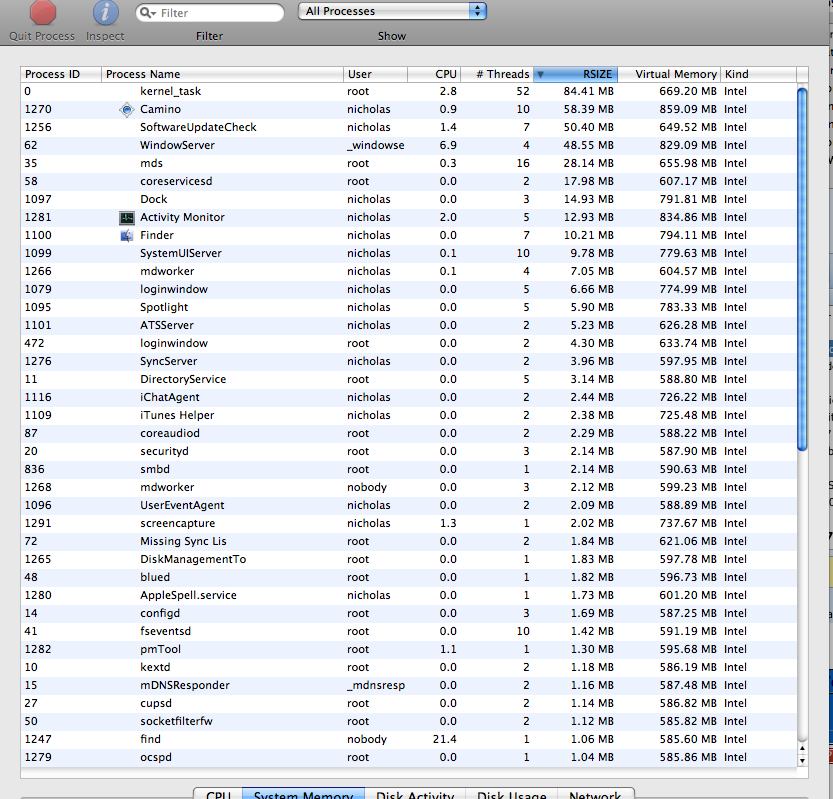The height and width of the screenshot is (799, 833).
Task: Select the DiskManagementTo process
Action: pos(409,560)
